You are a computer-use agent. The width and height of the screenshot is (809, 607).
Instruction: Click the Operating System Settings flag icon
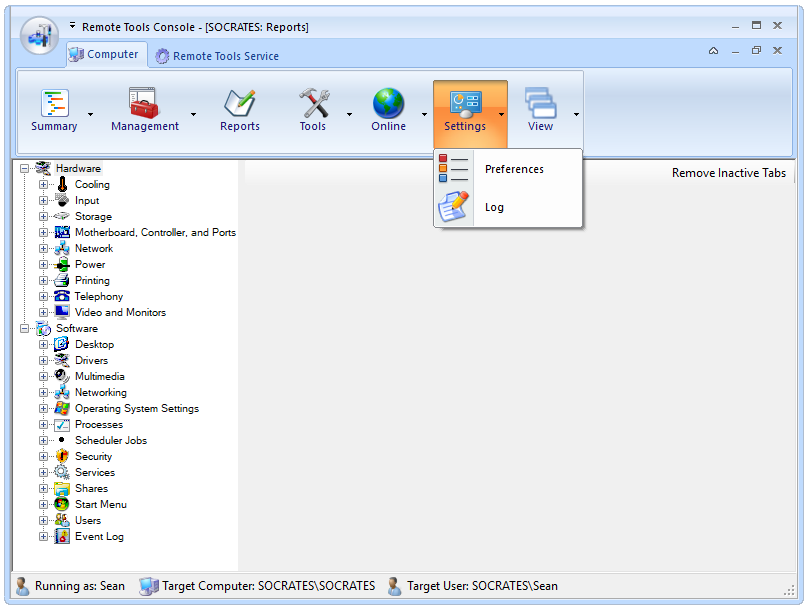click(x=62, y=408)
